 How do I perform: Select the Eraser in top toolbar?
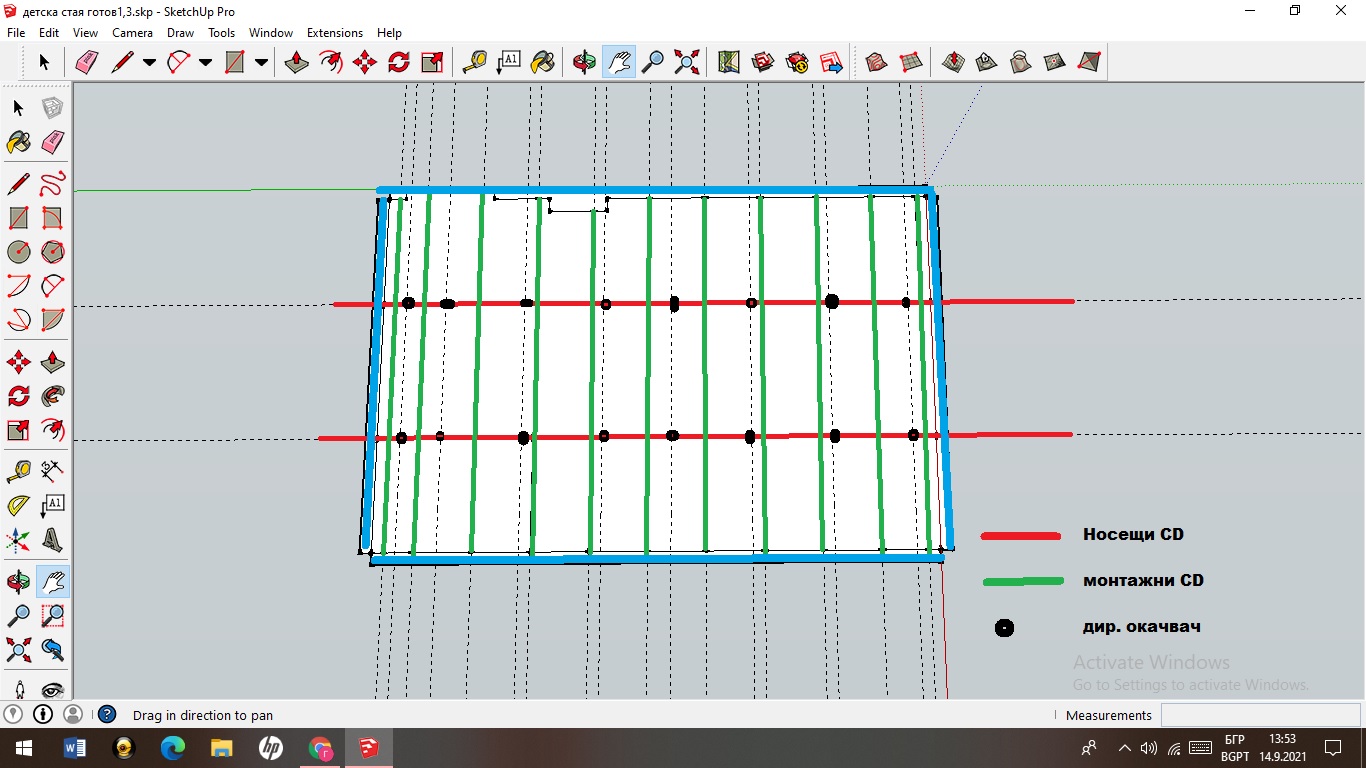[x=87, y=62]
